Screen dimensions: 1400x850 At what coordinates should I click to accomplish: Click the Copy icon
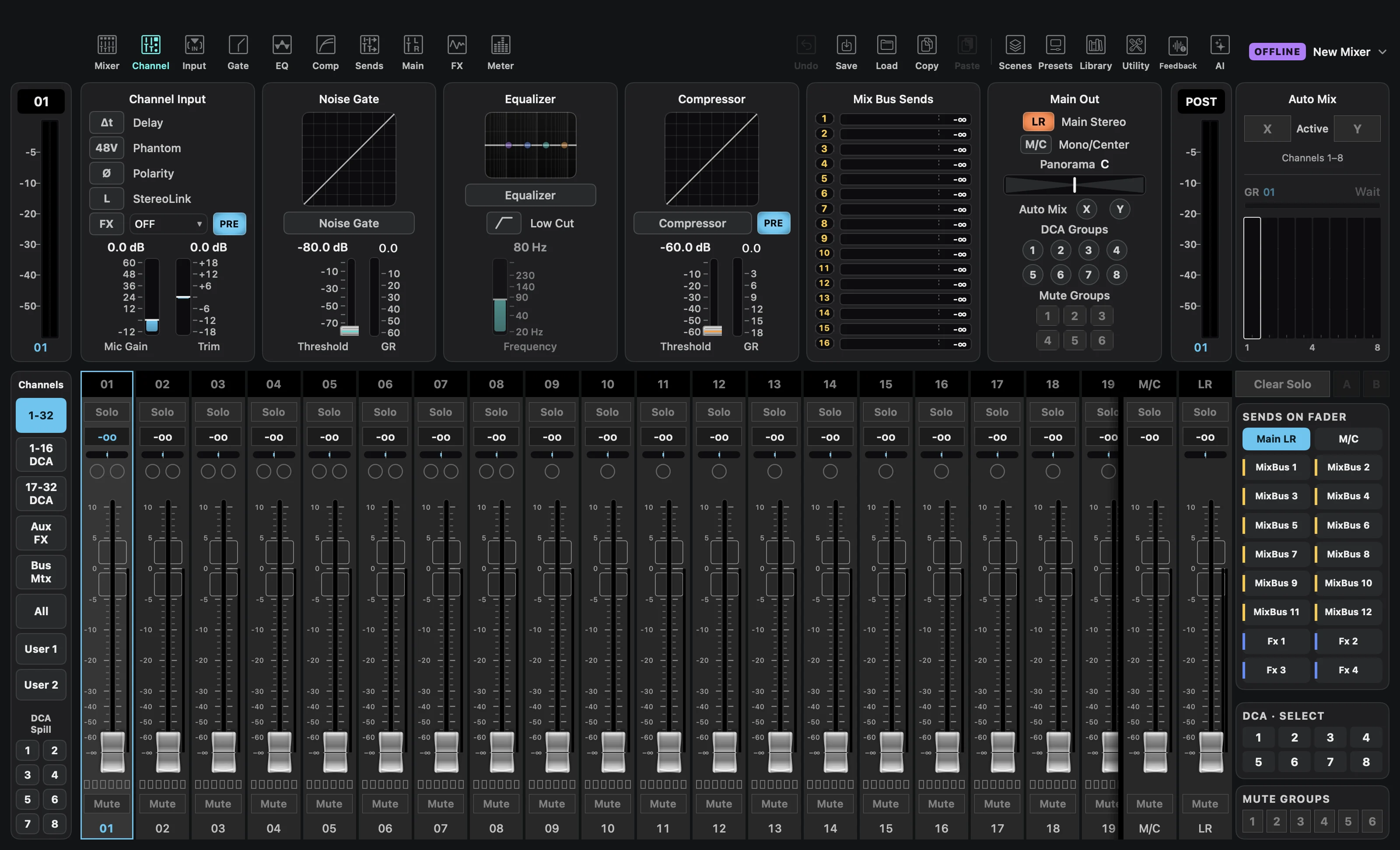coord(927,45)
